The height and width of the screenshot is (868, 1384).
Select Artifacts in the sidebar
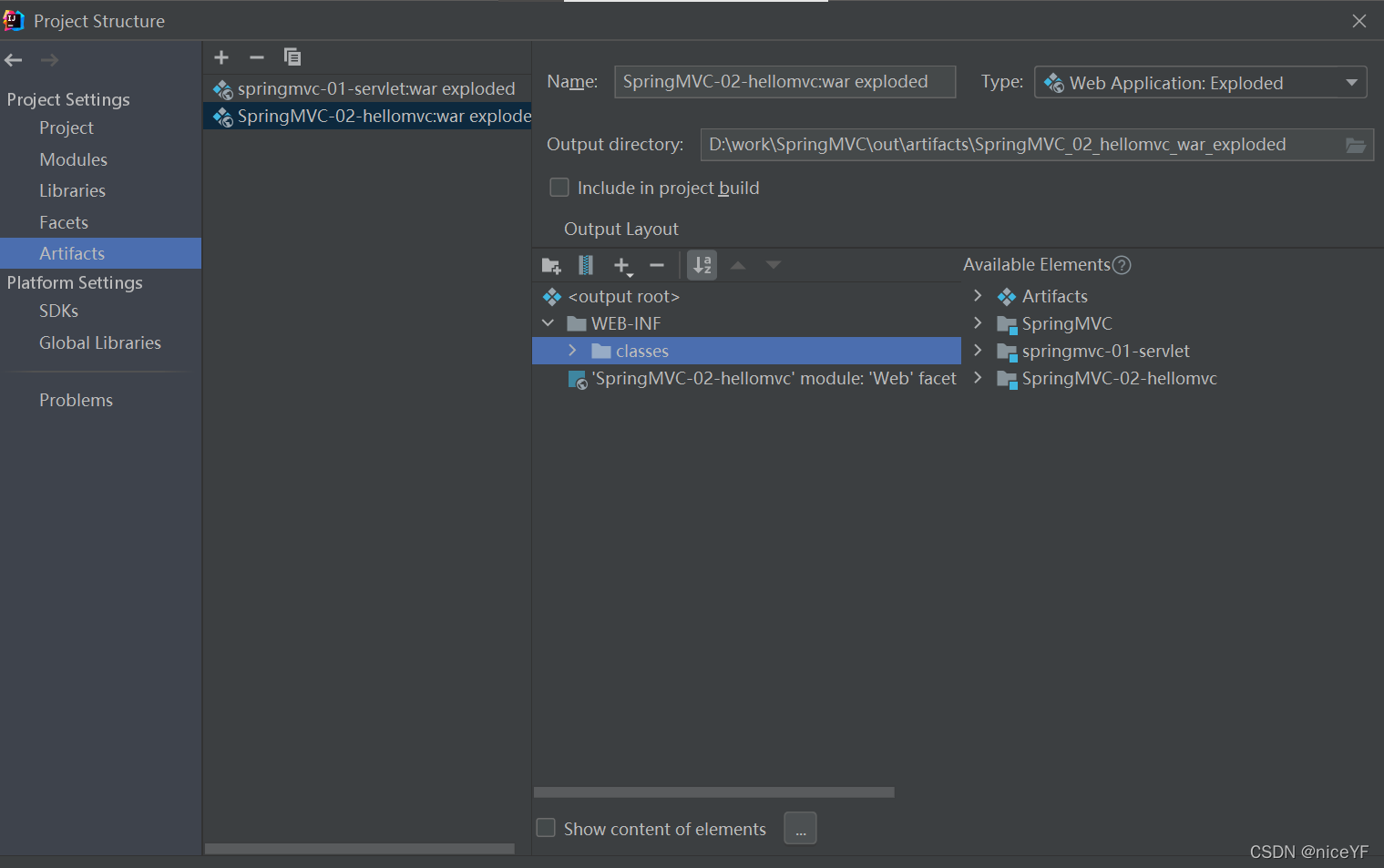pyautogui.click(x=100, y=253)
